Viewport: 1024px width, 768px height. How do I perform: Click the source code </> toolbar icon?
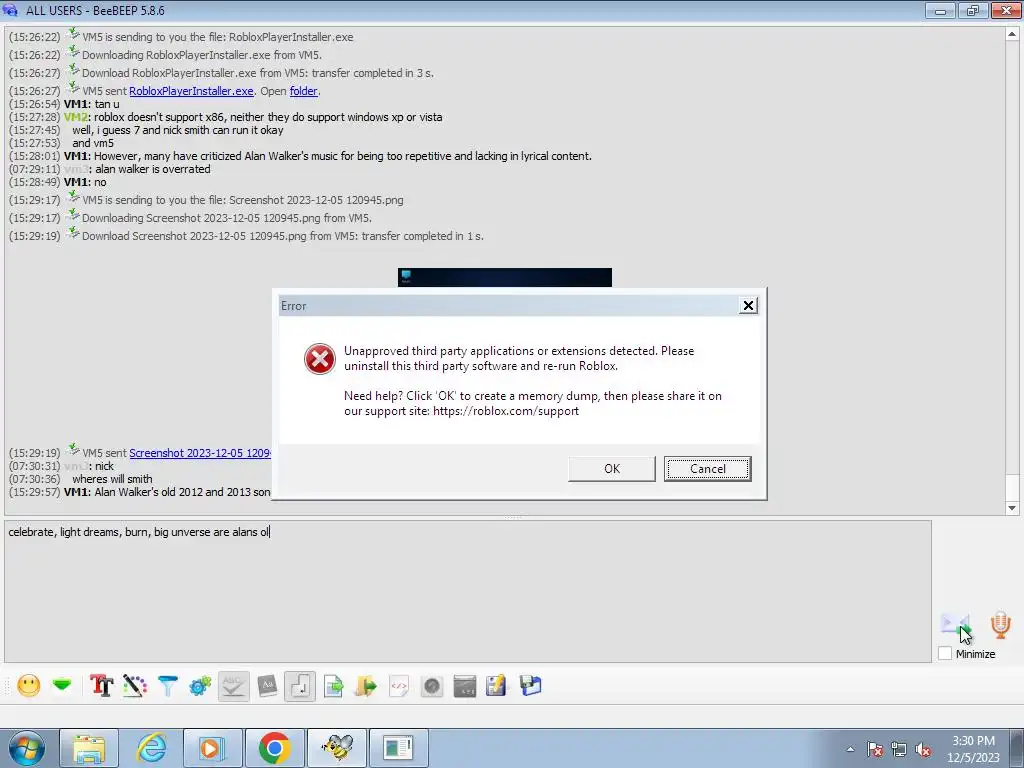click(399, 686)
